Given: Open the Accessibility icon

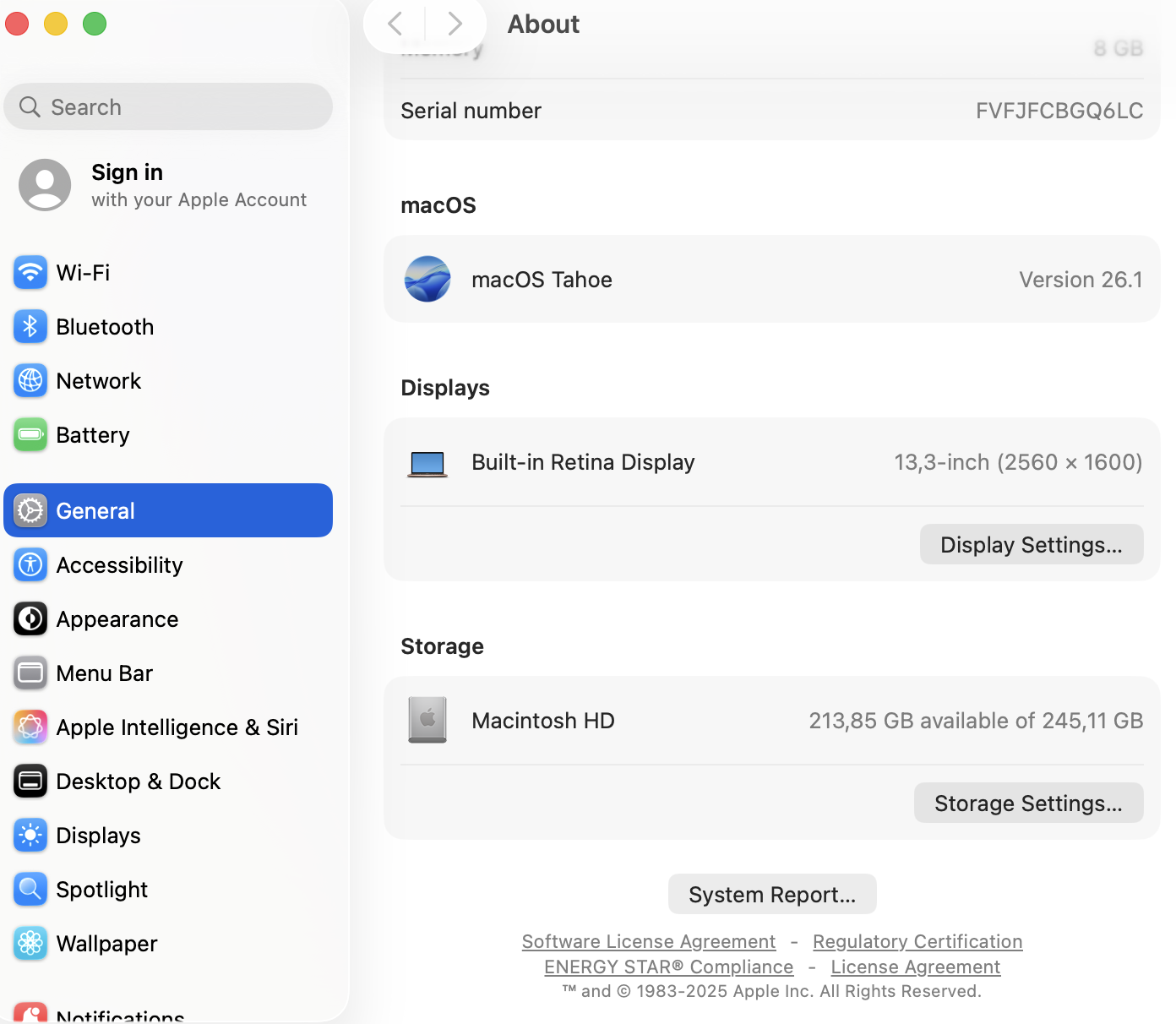Looking at the screenshot, I should (30, 564).
